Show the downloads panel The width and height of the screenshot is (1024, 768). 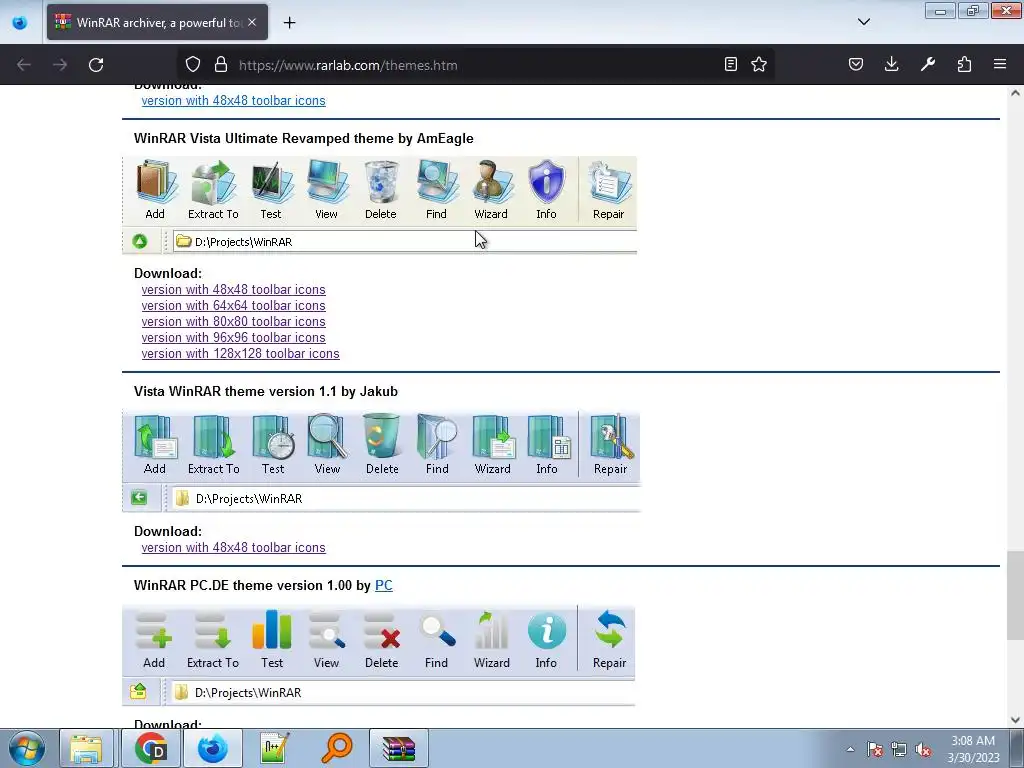tap(891, 64)
